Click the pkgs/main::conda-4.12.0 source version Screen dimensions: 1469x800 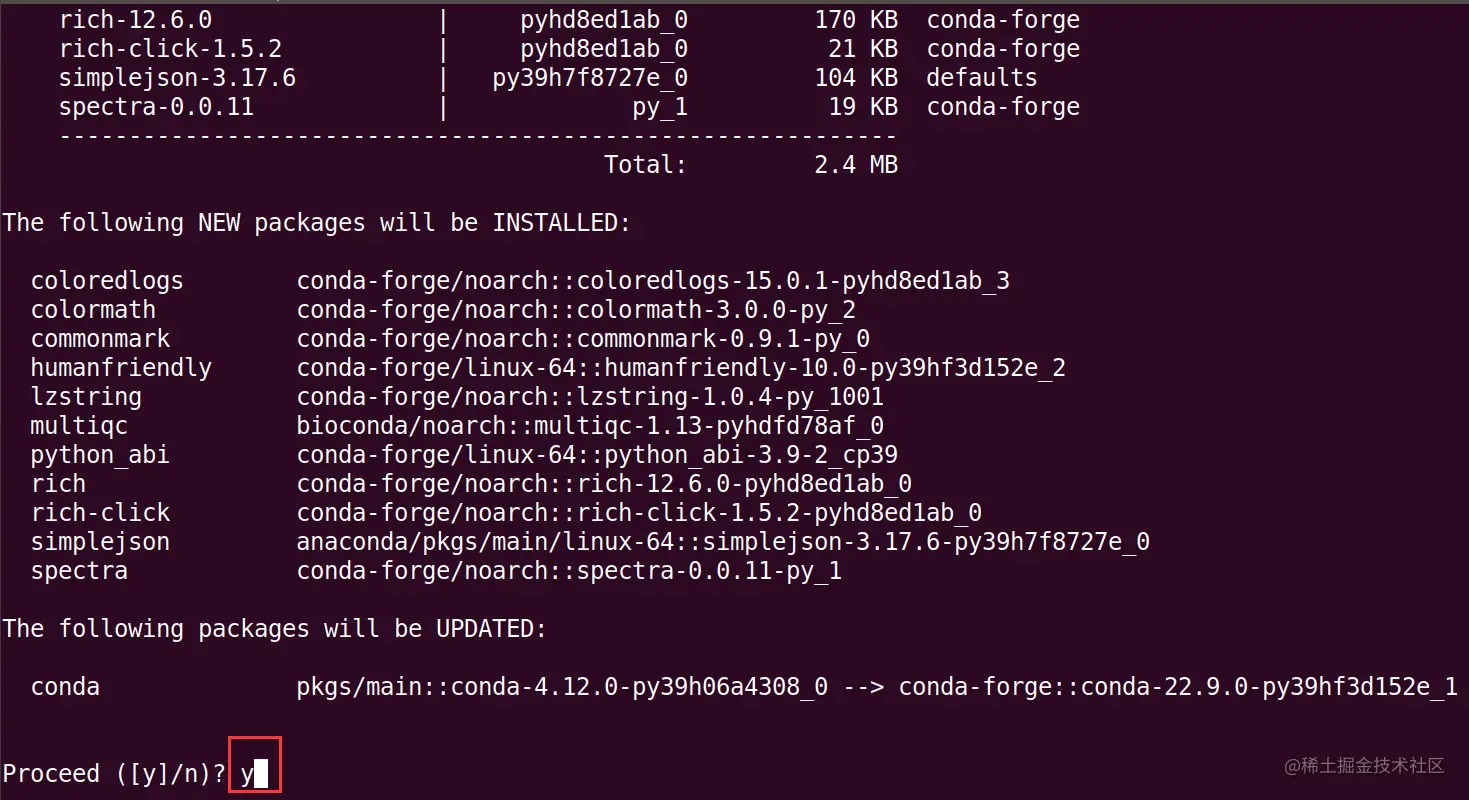point(562,686)
